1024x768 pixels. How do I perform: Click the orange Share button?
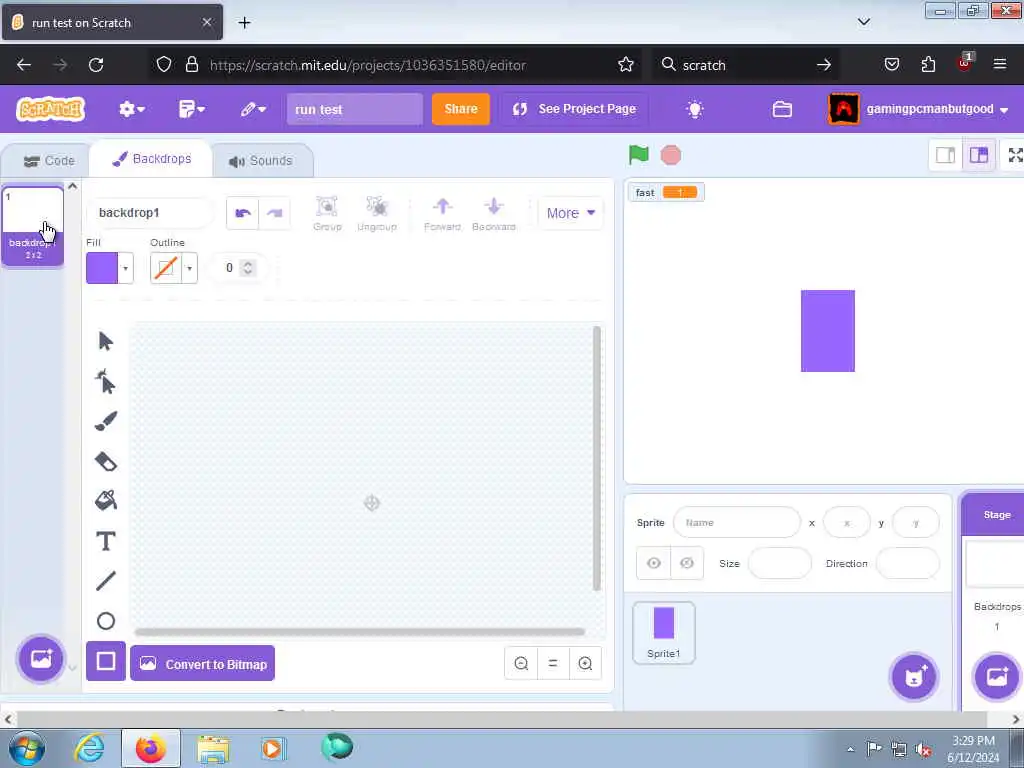460,109
